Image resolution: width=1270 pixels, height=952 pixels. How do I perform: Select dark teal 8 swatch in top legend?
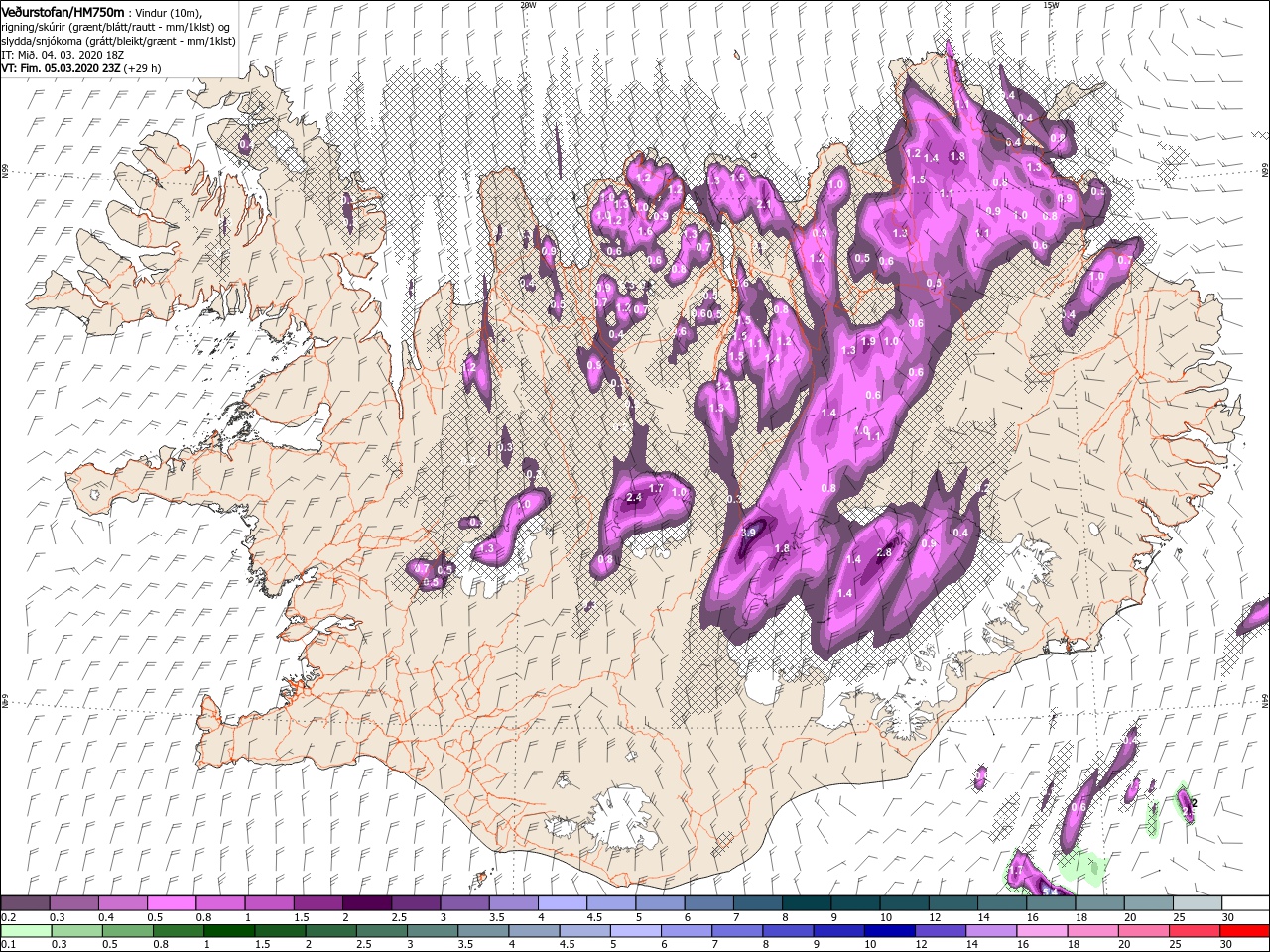[807, 903]
